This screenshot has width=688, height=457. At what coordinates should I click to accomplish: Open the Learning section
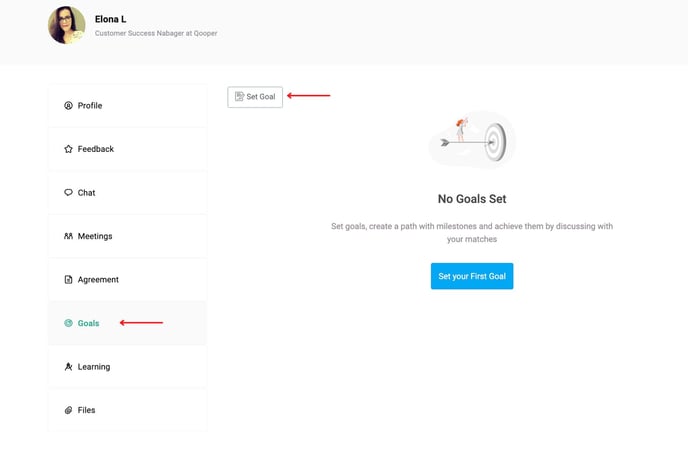pyautogui.click(x=94, y=367)
